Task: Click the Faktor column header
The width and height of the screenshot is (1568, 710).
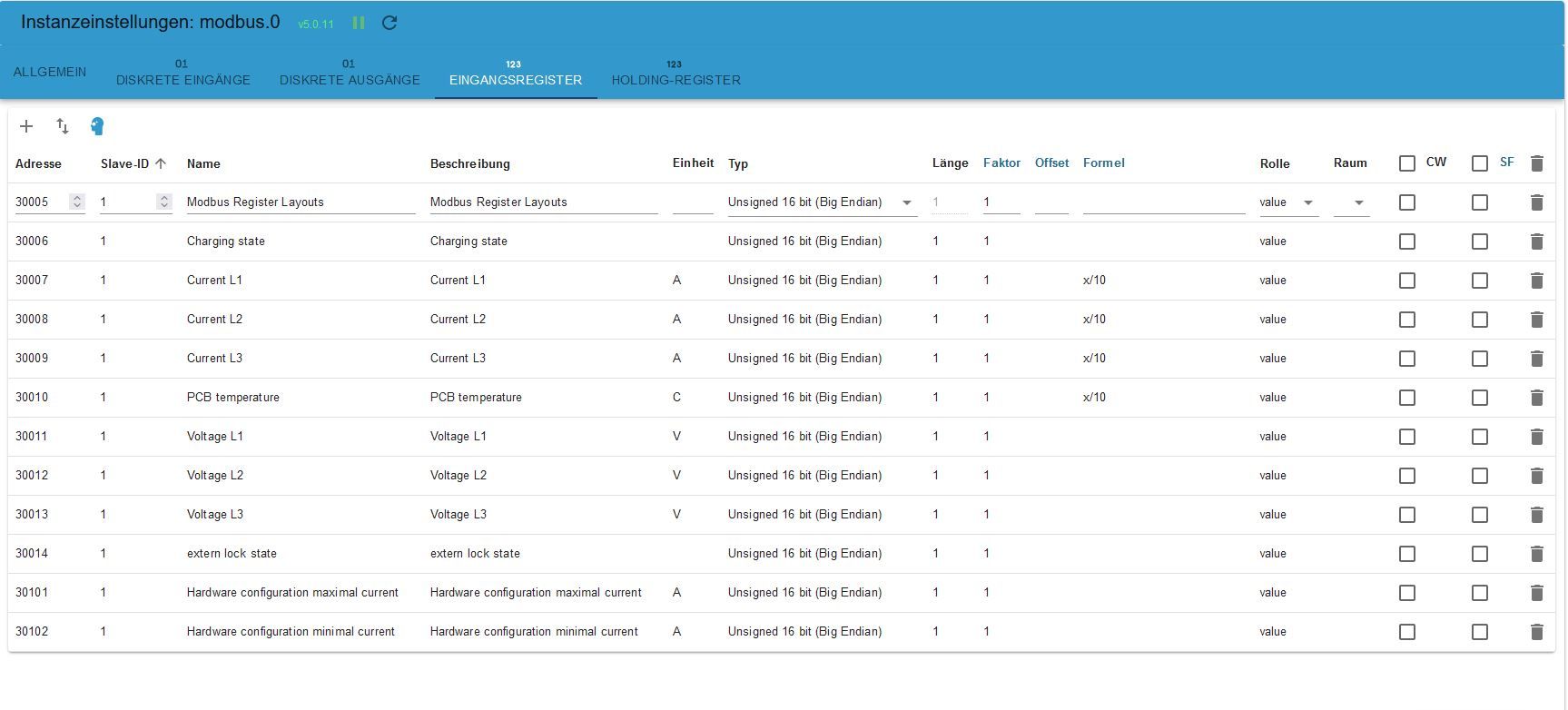Action: [1001, 163]
